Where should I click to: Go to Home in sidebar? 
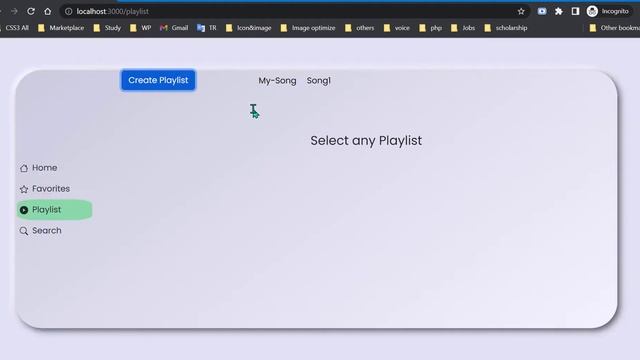[x=39, y=168]
